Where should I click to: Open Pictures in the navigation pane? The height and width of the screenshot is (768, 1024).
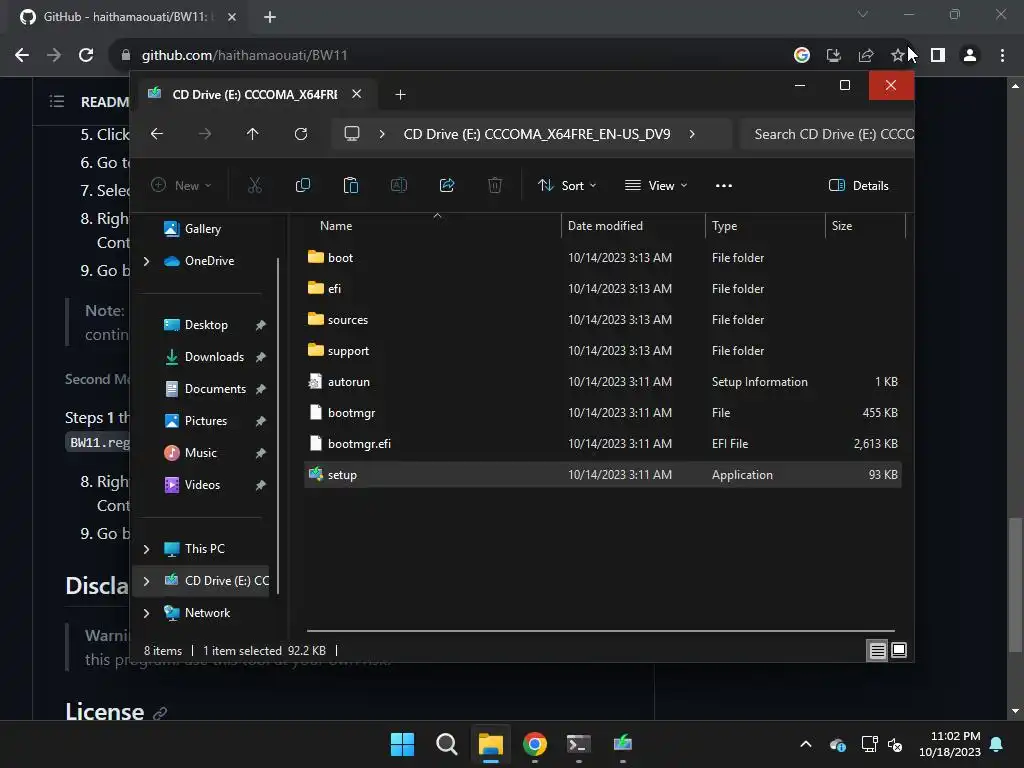tap(206, 421)
